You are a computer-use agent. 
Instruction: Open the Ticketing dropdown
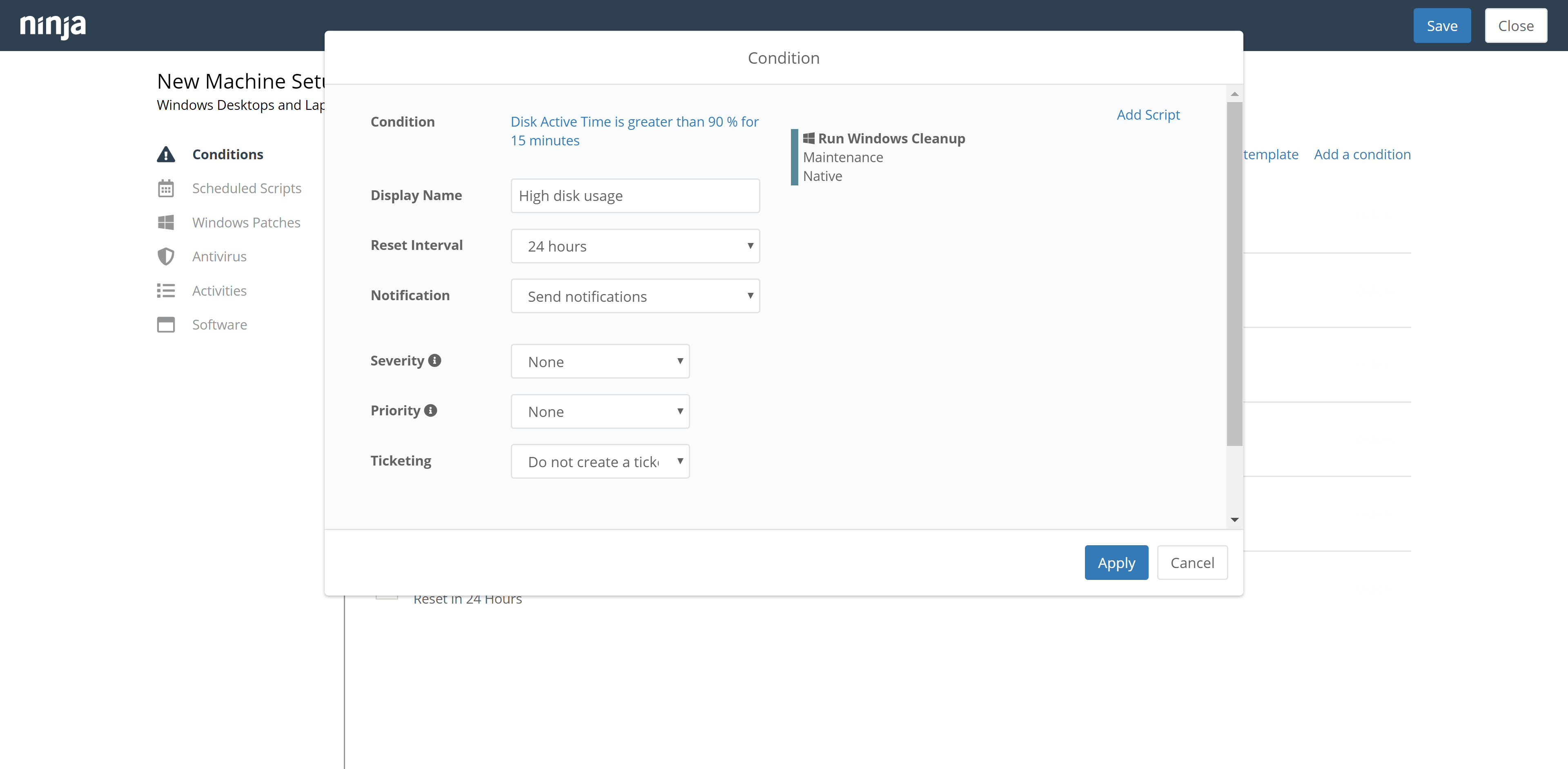[599, 461]
